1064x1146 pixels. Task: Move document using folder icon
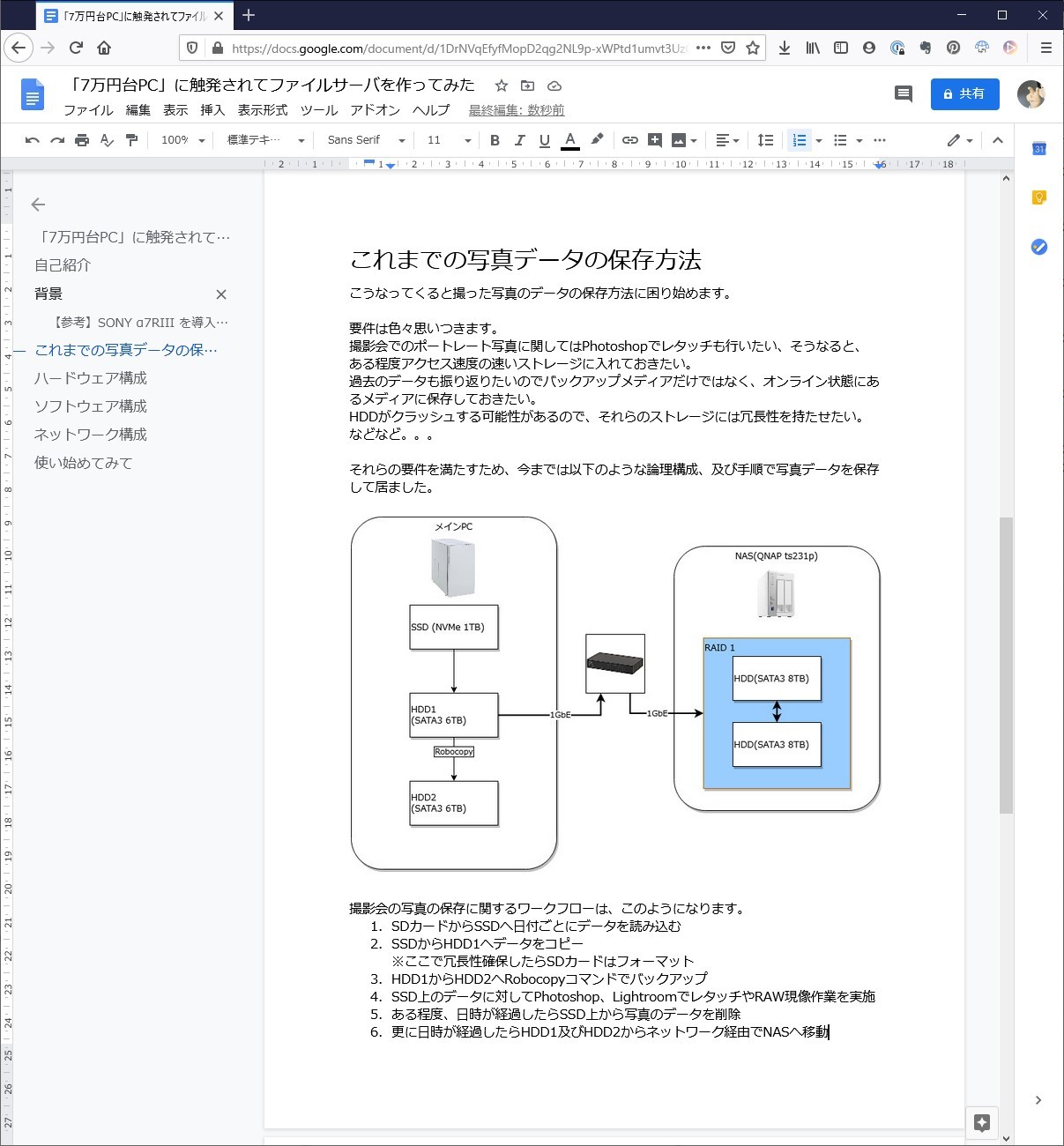(528, 86)
